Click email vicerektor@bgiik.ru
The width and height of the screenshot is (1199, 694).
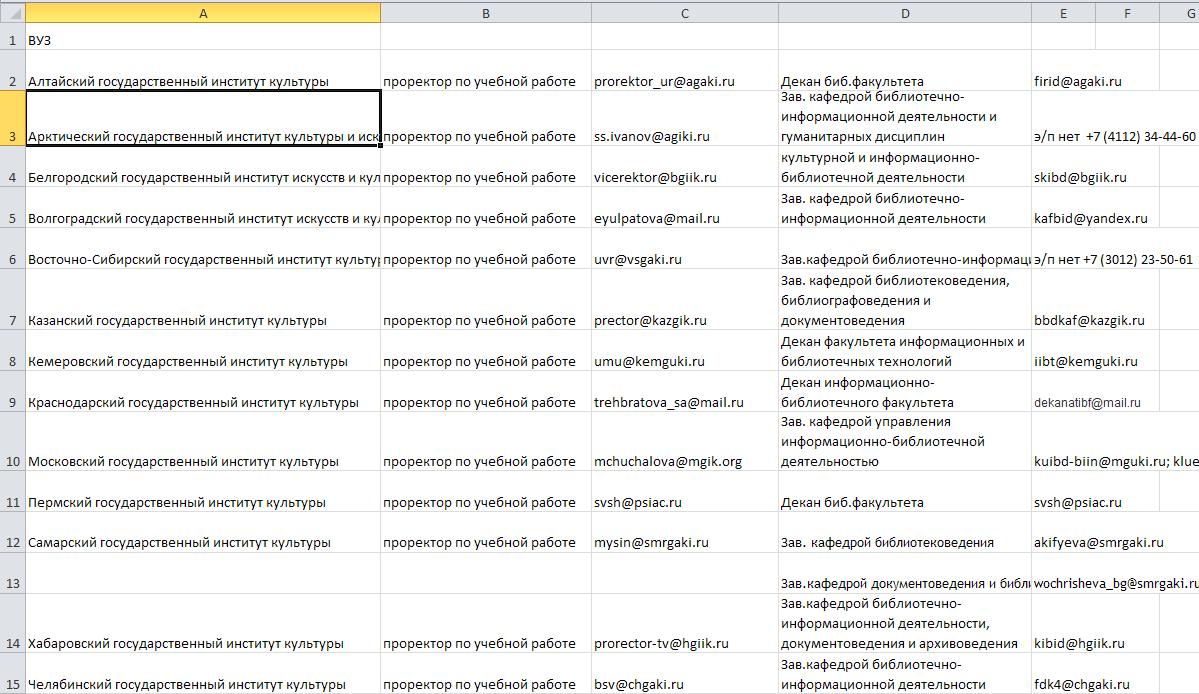click(655, 177)
